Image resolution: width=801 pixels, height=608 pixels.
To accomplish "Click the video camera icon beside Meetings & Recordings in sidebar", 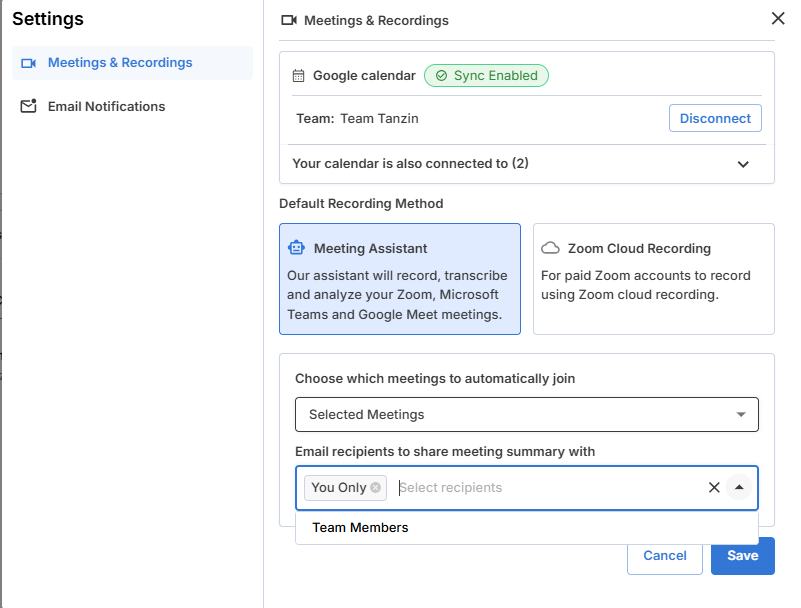I will tap(28, 63).
